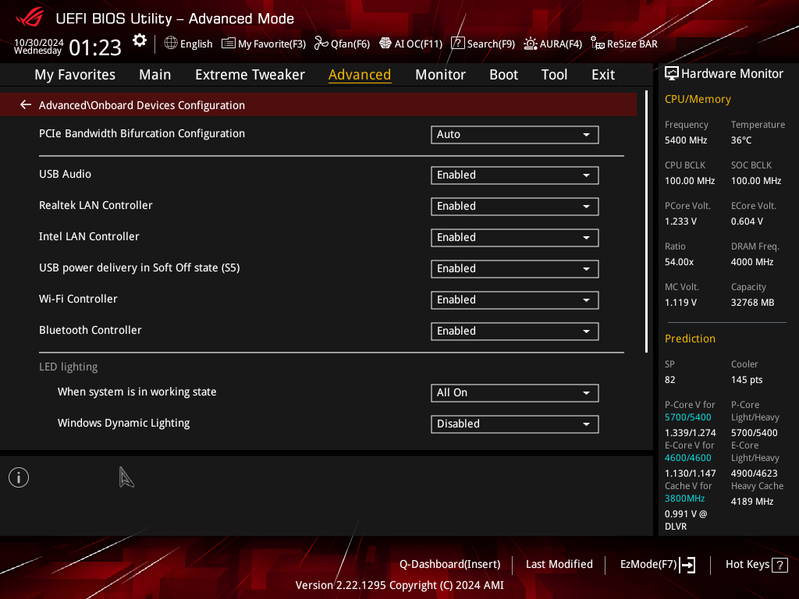Select Bluetooth Controller label
The width and height of the screenshot is (799, 599).
pos(90,330)
